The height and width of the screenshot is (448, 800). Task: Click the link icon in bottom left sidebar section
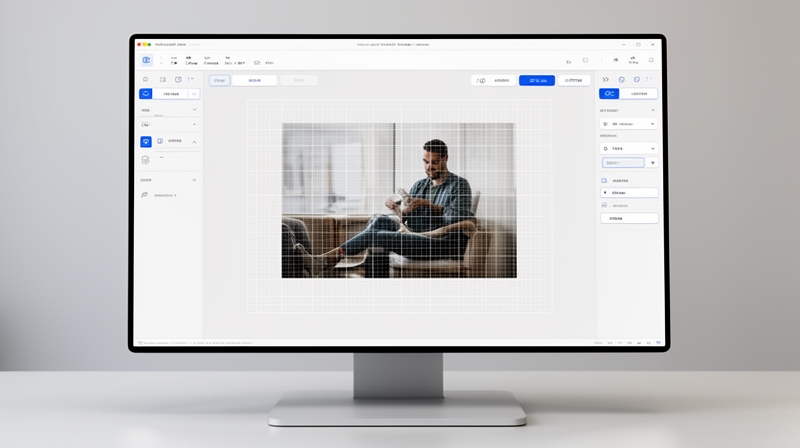click(x=144, y=195)
